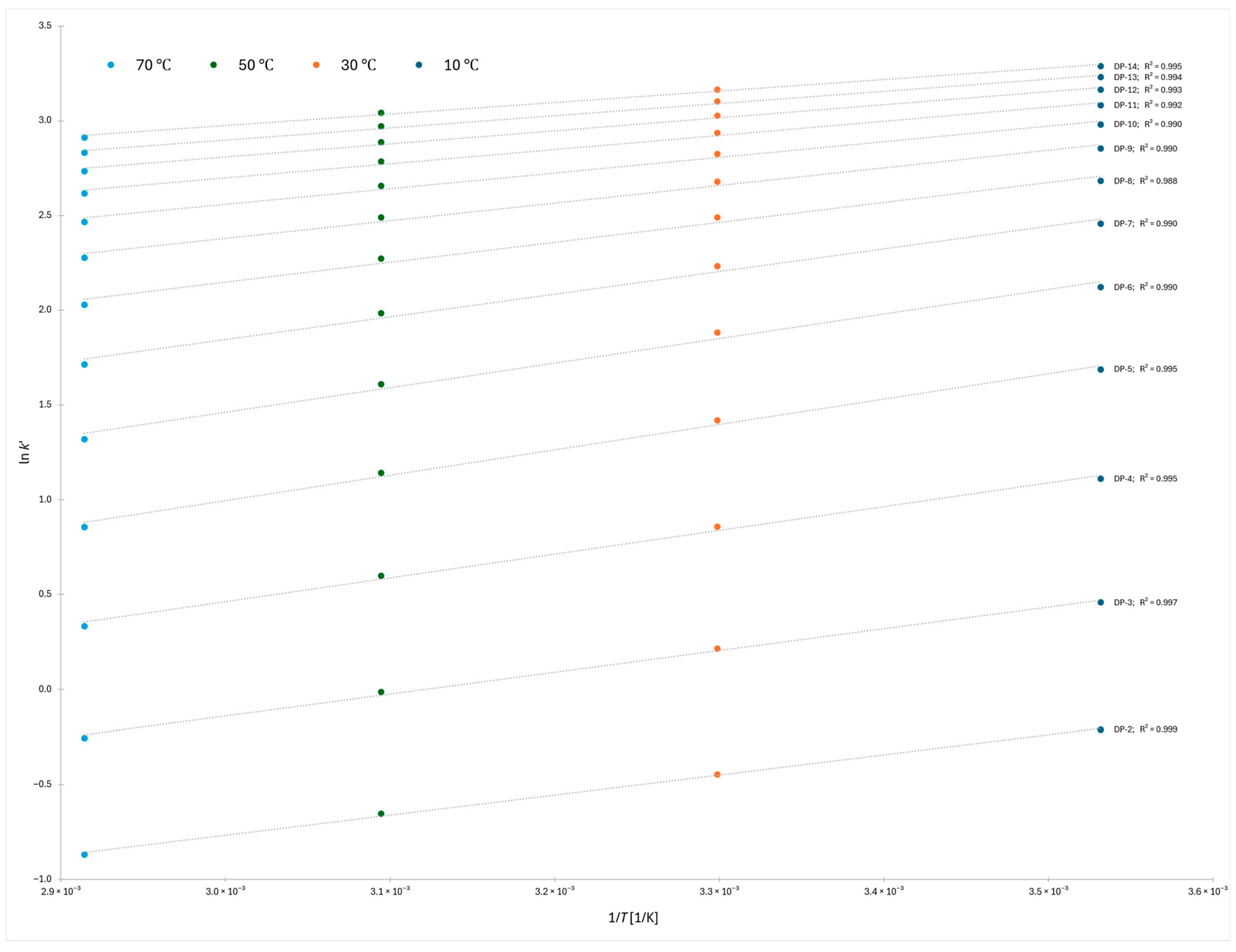Click the DP-3 dark blue data point
The width and height of the screenshot is (1236, 952).
click(1100, 602)
